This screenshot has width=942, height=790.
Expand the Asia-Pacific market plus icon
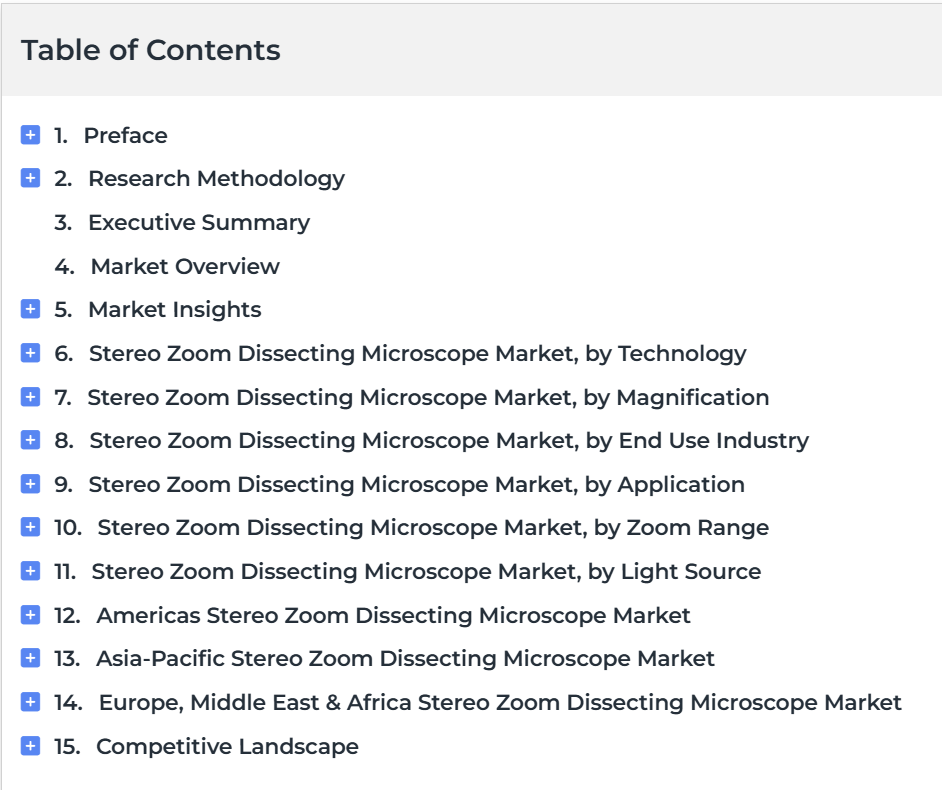[x=30, y=658]
